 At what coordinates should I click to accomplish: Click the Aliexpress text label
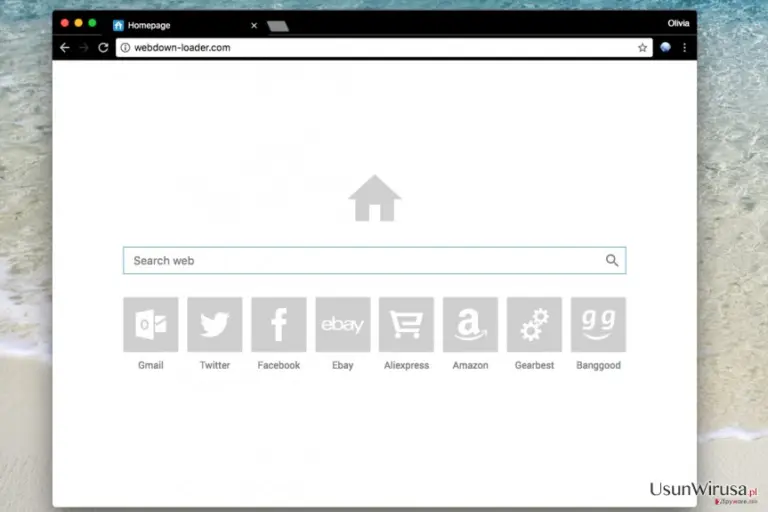pyautogui.click(x=406, y=365)
